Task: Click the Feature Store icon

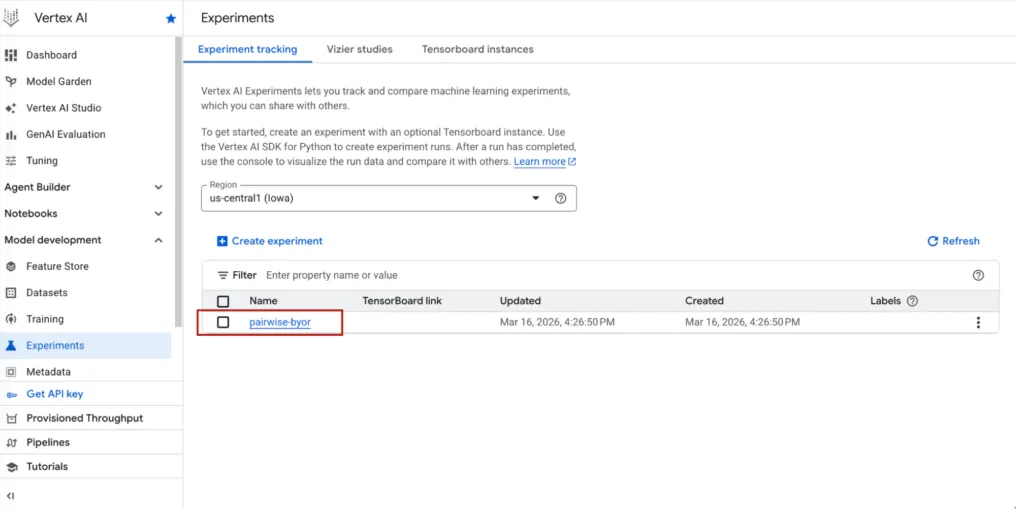Action: point(11,266)
